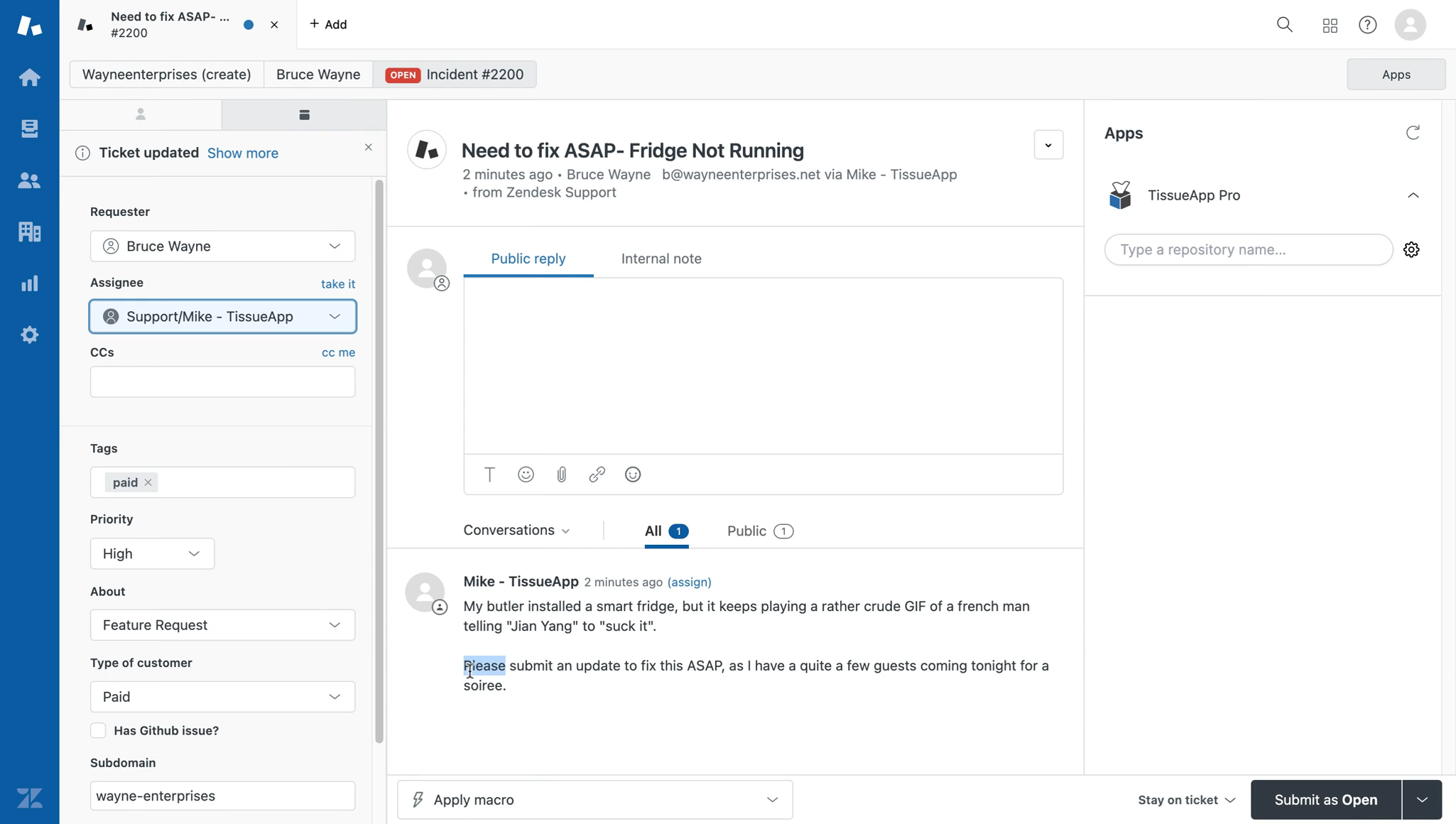Click into the CCs field
This screenshot has width=1456, height=824.
pos(222,382)
